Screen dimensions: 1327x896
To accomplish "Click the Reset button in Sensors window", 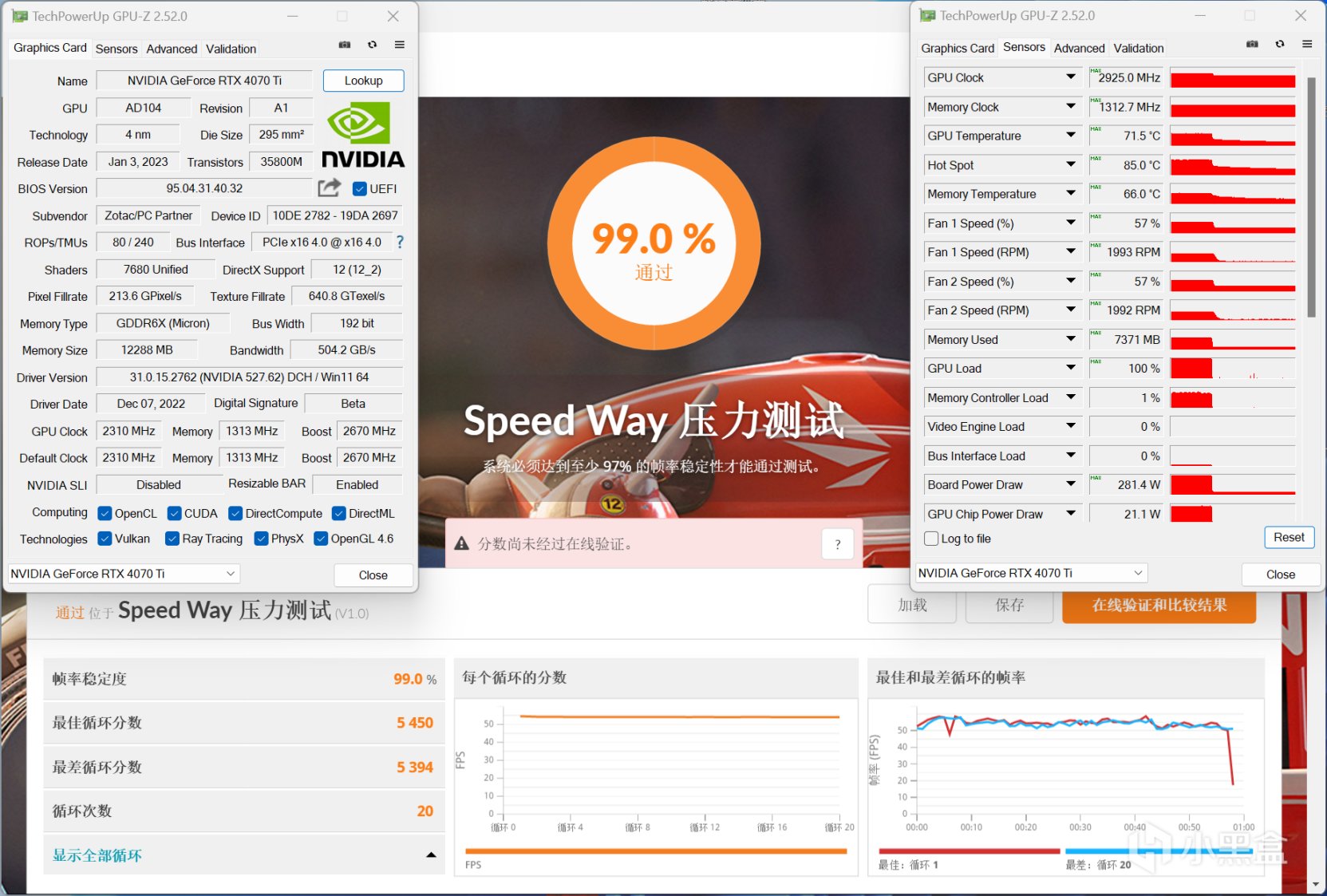I will click(1289, 538).
